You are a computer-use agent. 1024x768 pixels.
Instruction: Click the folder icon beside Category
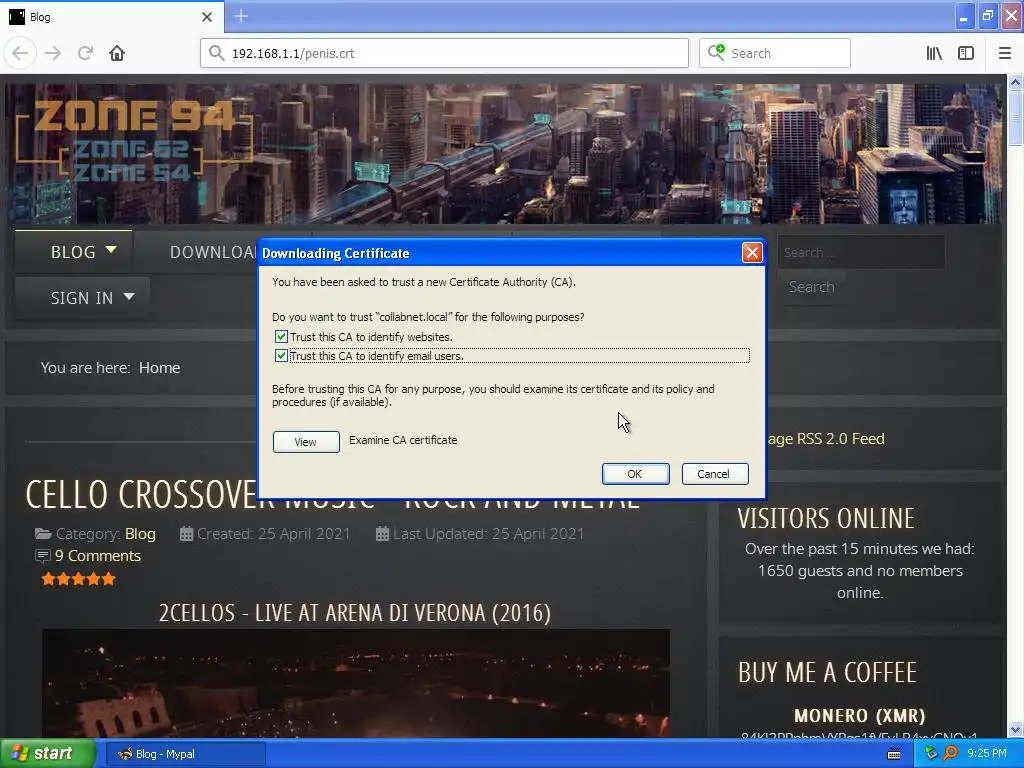point(43,534)
